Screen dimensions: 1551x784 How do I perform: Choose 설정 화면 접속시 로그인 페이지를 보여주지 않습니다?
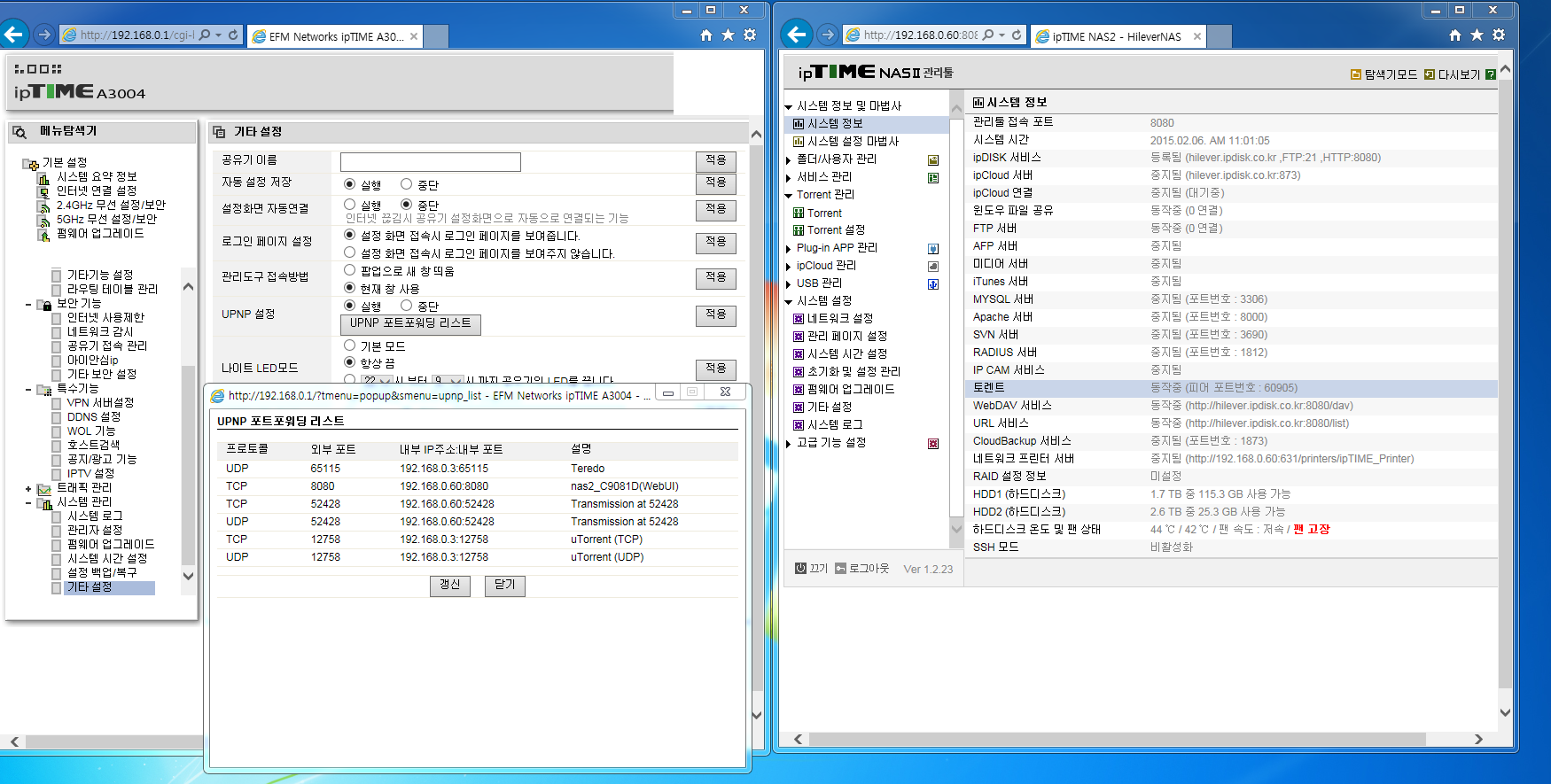click(350, 252)
